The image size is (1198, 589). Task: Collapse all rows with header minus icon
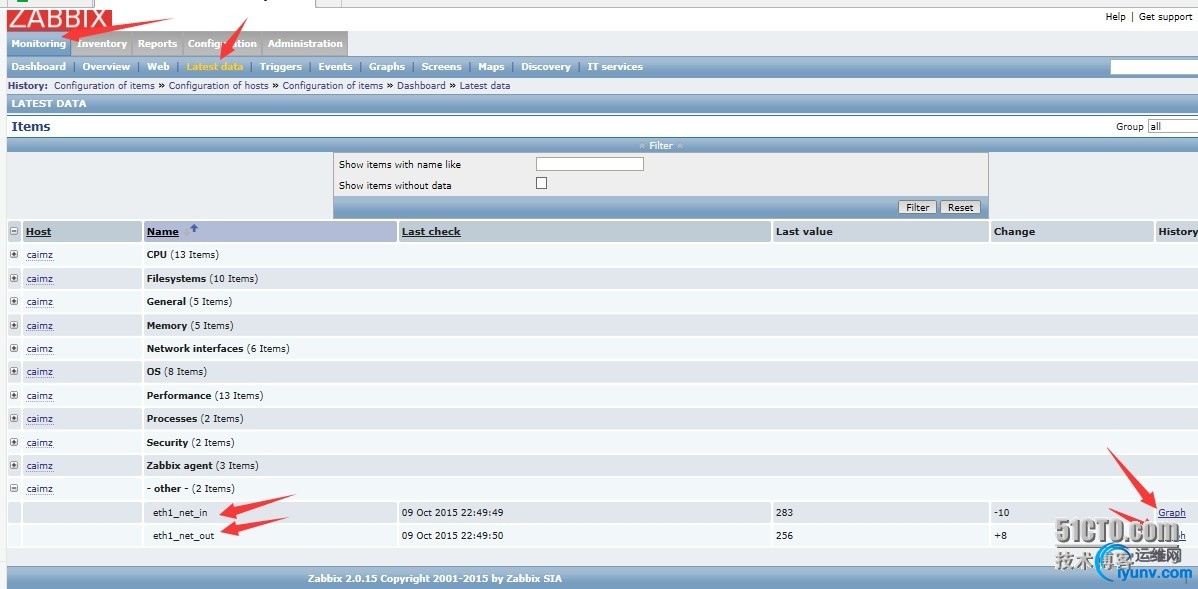[x=14, y=231]
